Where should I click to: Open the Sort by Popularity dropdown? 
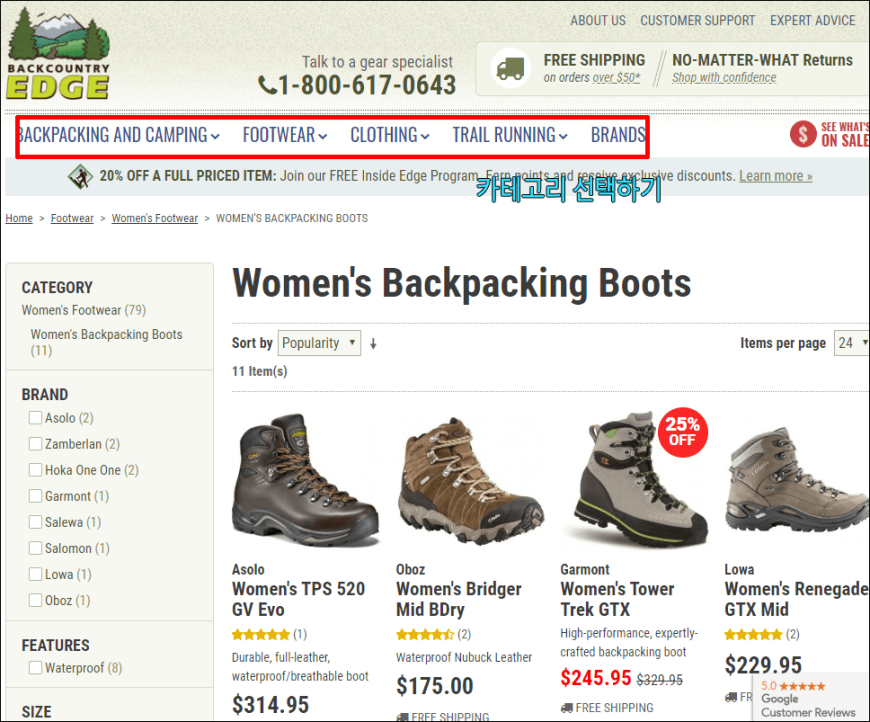319,343
